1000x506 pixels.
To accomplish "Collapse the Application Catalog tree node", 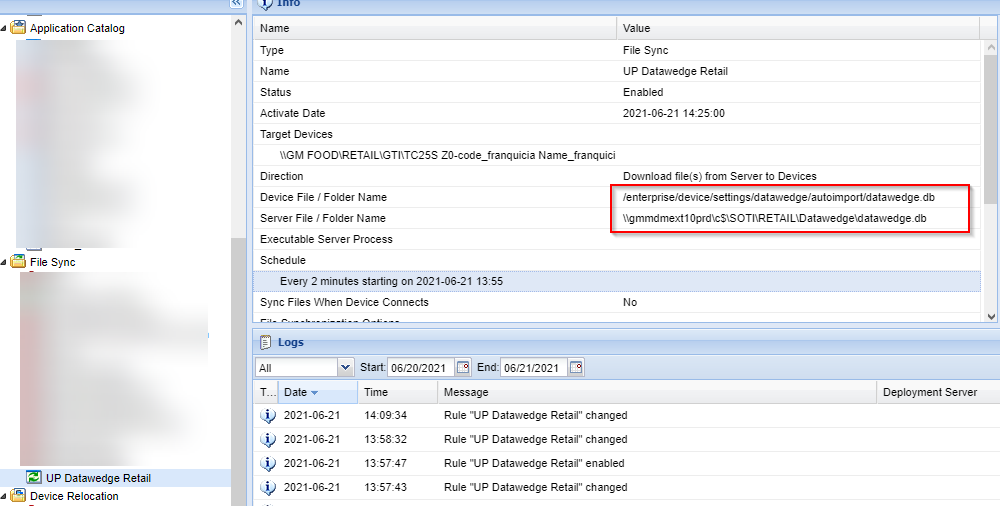I will pyautogui.click(x=5, y=28).
